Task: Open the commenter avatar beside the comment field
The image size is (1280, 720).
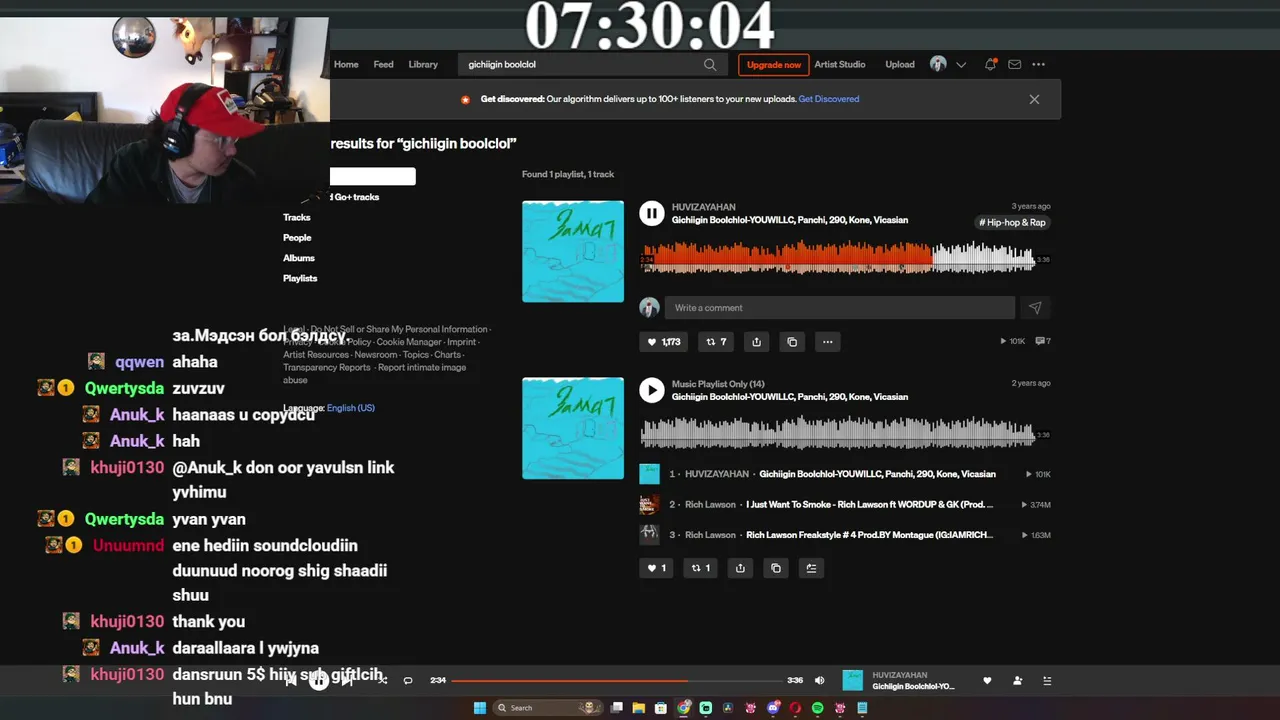Action: click(x=650, y=307)
